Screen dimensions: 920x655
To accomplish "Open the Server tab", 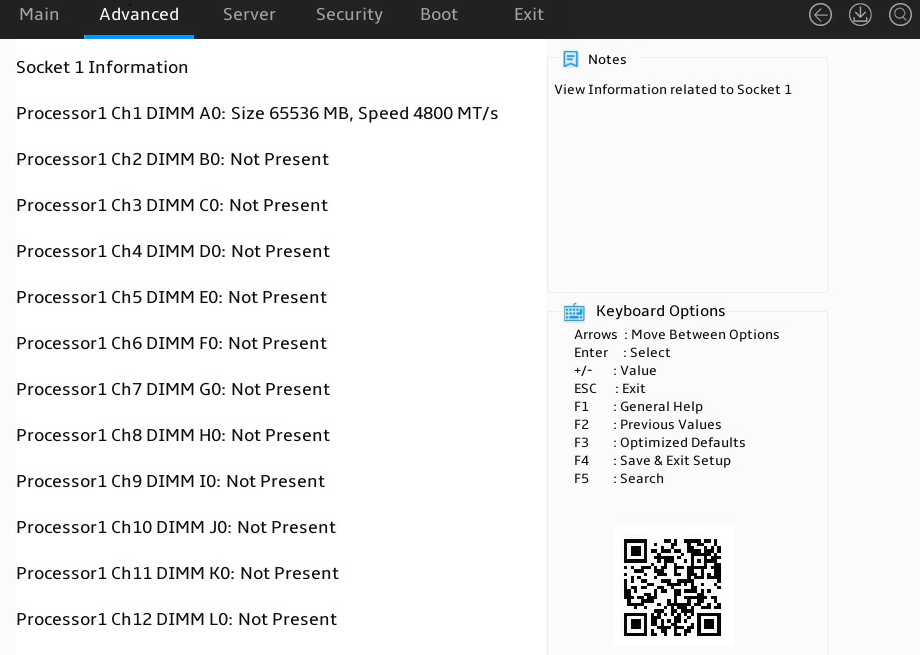I will (x=249, y=15).
